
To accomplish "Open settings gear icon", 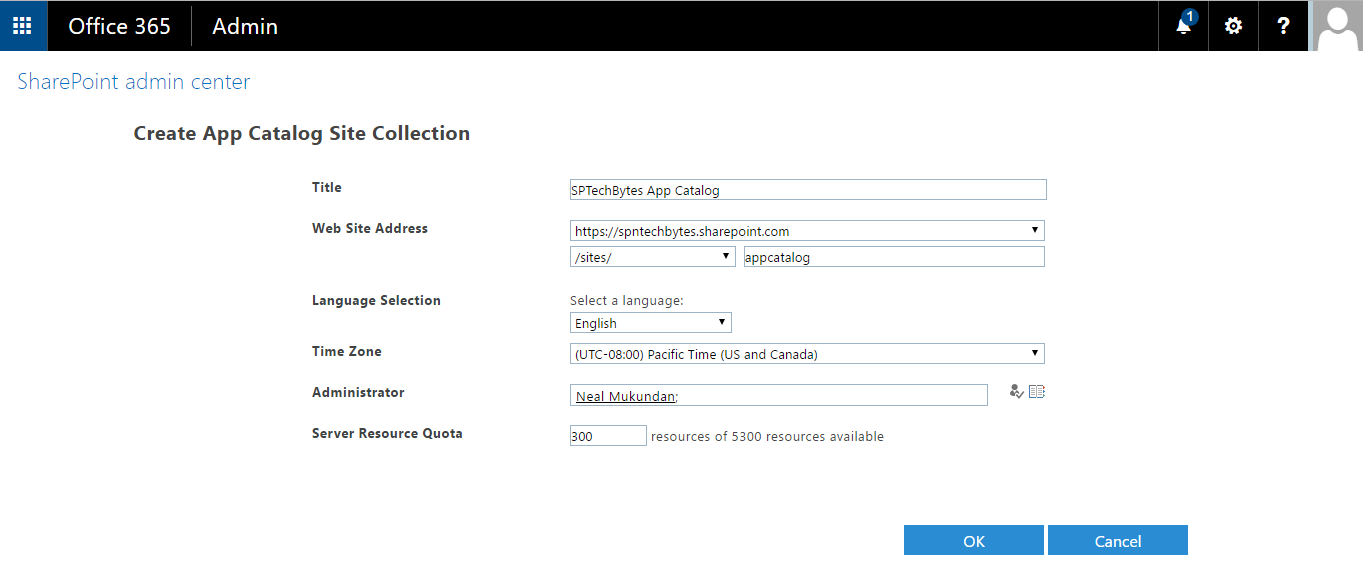I will tap(1234, 26).
